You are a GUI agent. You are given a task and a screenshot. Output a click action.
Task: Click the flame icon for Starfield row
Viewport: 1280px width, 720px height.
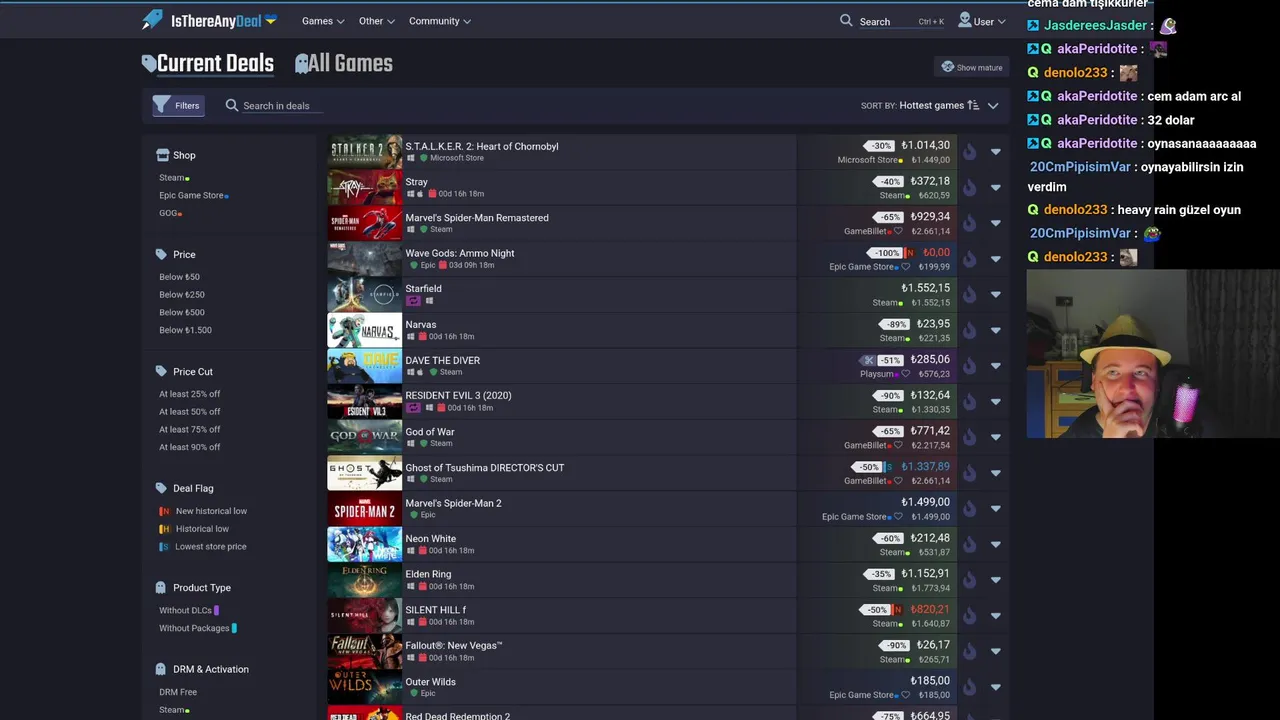(969, 295)
